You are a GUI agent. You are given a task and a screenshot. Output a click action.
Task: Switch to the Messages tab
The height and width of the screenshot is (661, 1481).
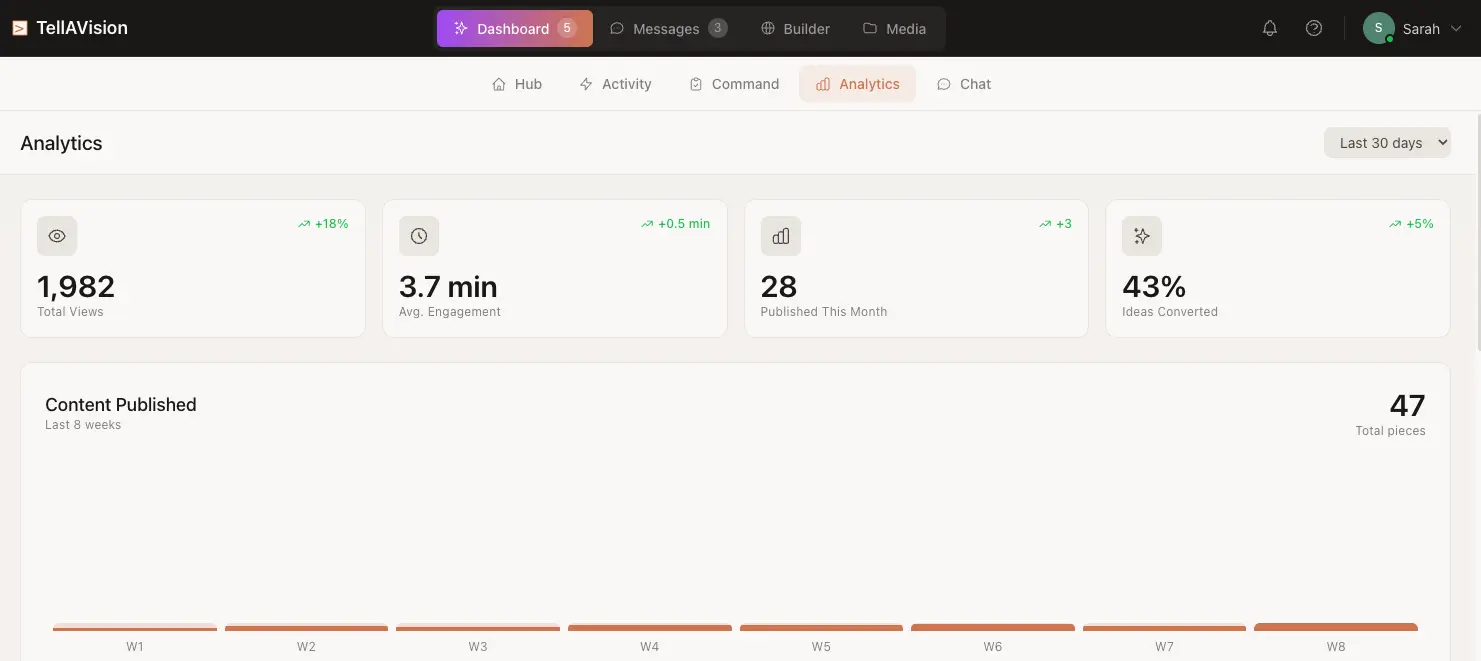tap(668, 29)
